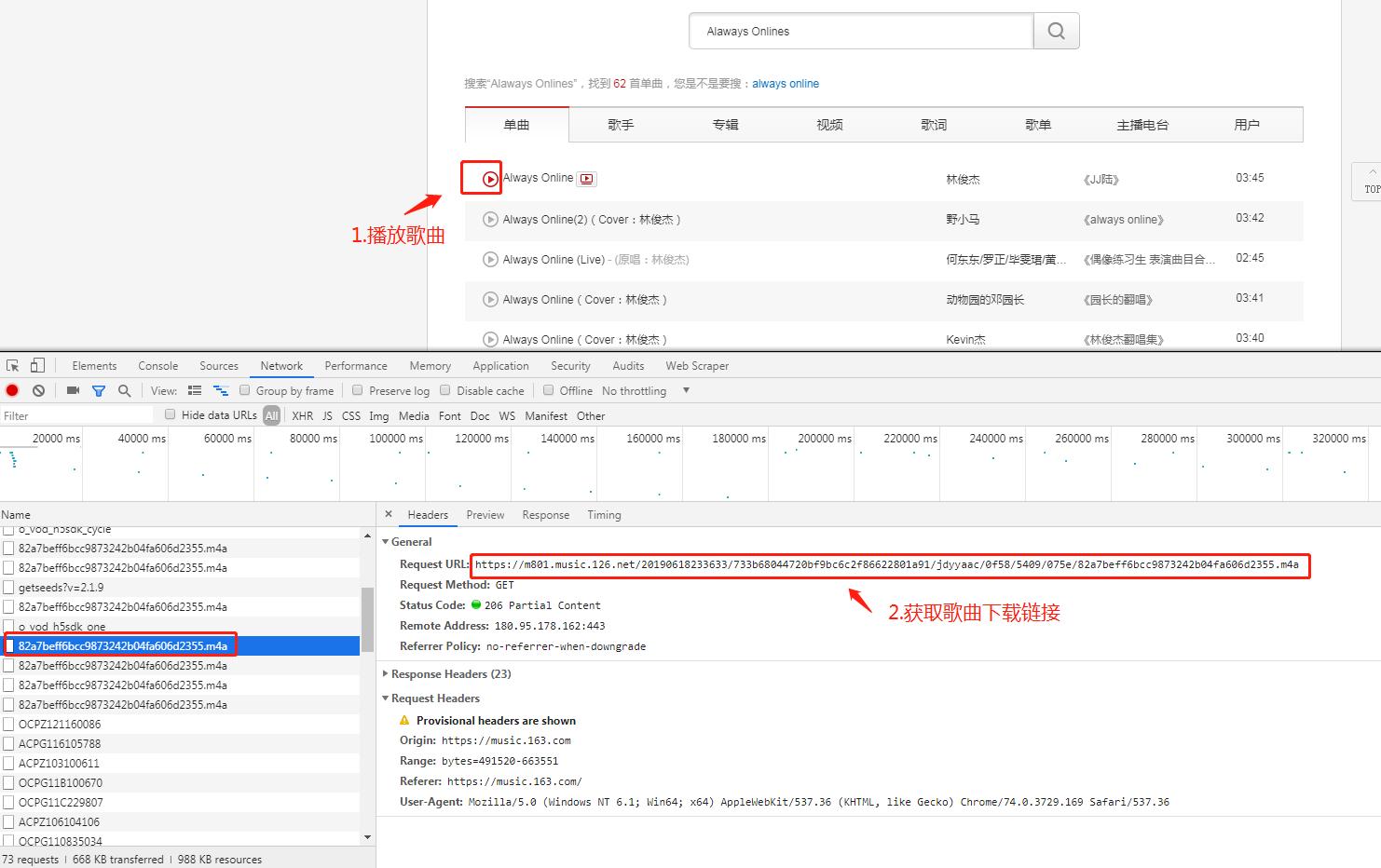Click the capture screenshots camera icon
Screen dimensions: 1381x868
pos(73,391)
